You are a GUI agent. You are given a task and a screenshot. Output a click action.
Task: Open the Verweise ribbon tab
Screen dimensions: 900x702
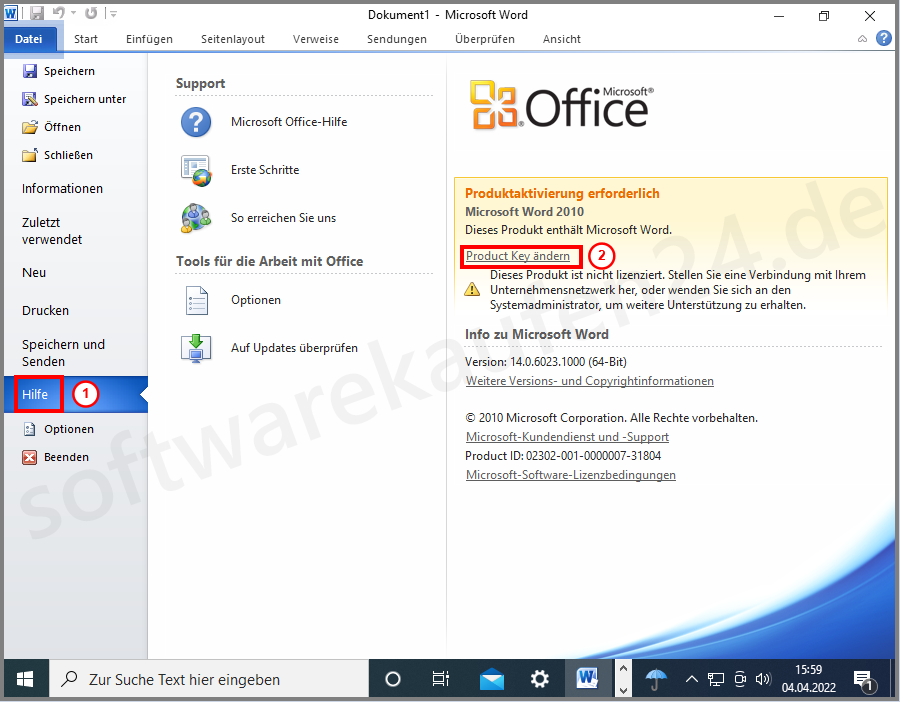tap(316, 39)
